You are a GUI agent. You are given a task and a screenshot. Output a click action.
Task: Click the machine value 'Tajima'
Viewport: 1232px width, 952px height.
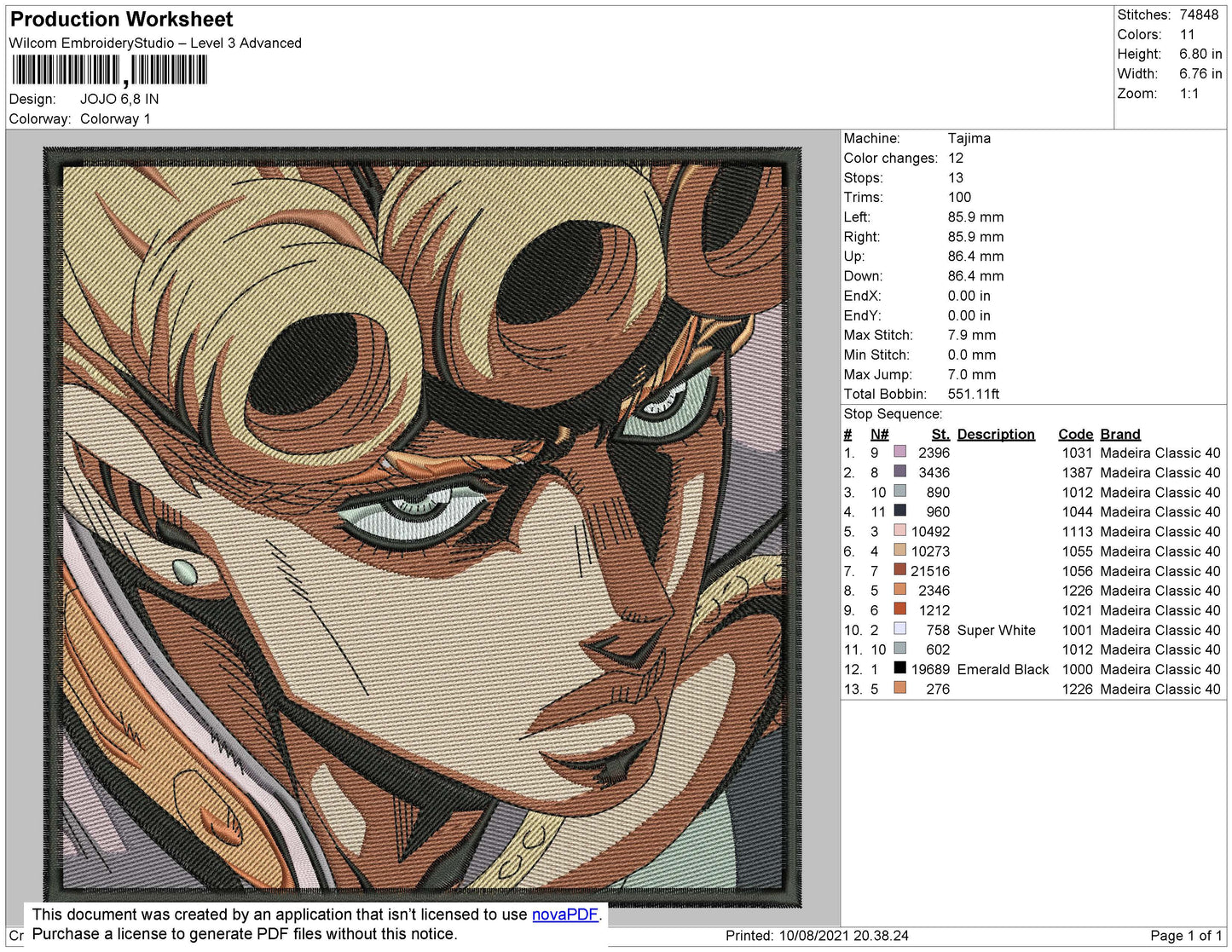click(x=969, y=138)
